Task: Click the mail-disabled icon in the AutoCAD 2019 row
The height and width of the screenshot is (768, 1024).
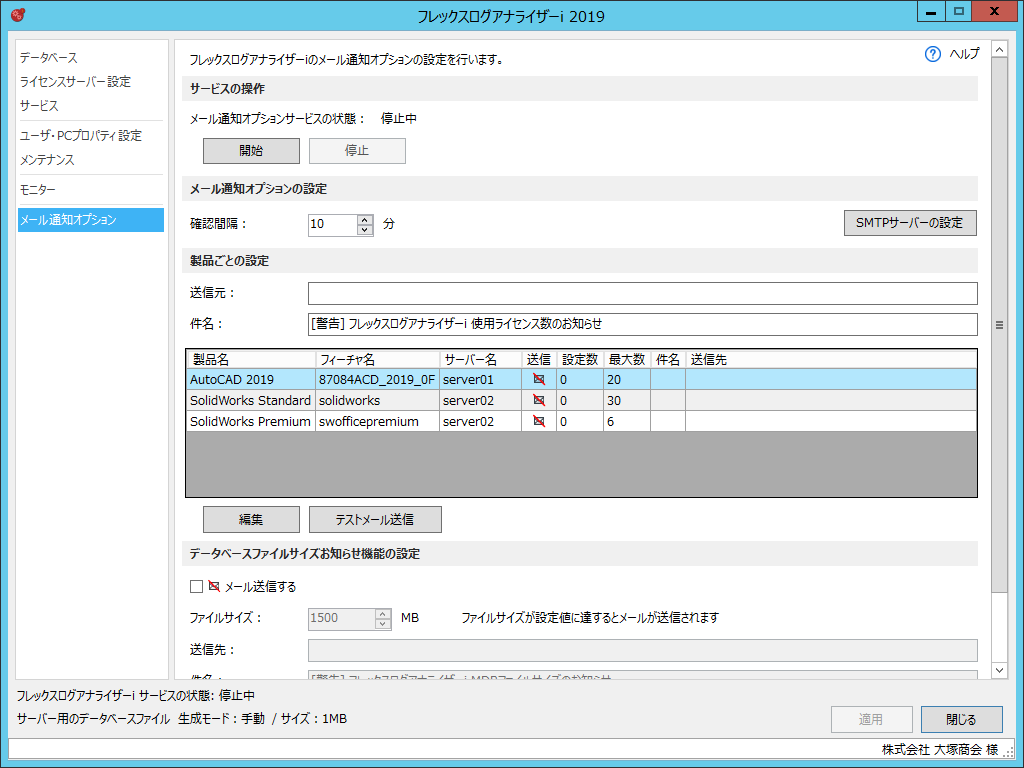Action: point(539,379)
